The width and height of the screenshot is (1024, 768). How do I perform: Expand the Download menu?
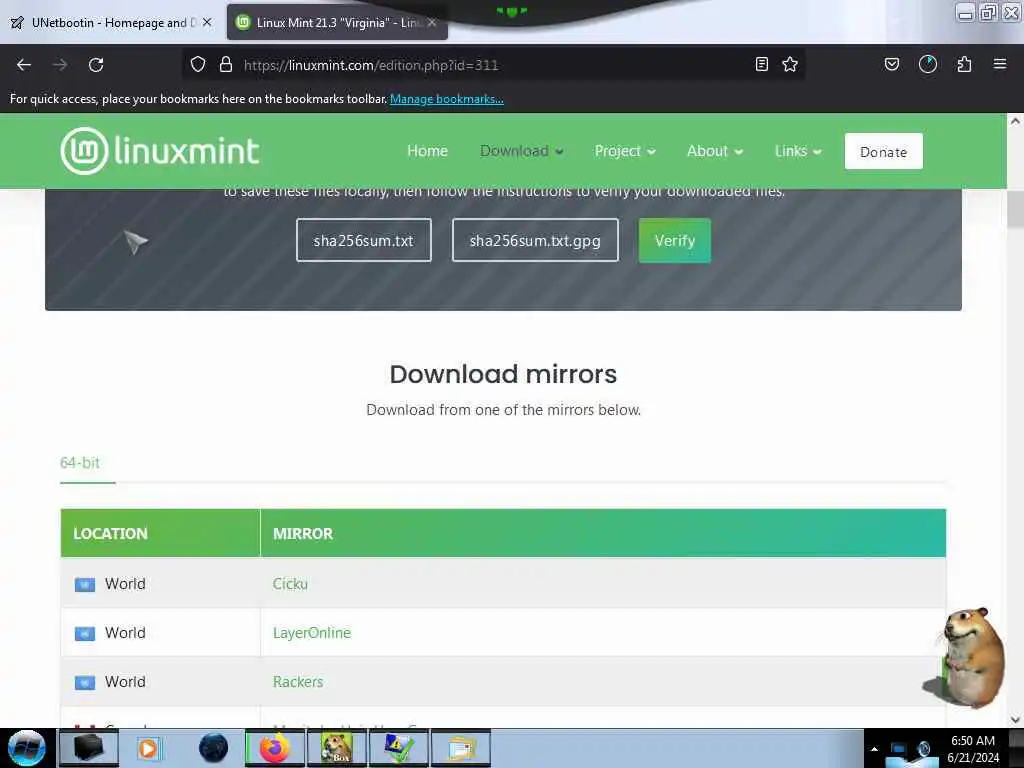pos(522,151)
